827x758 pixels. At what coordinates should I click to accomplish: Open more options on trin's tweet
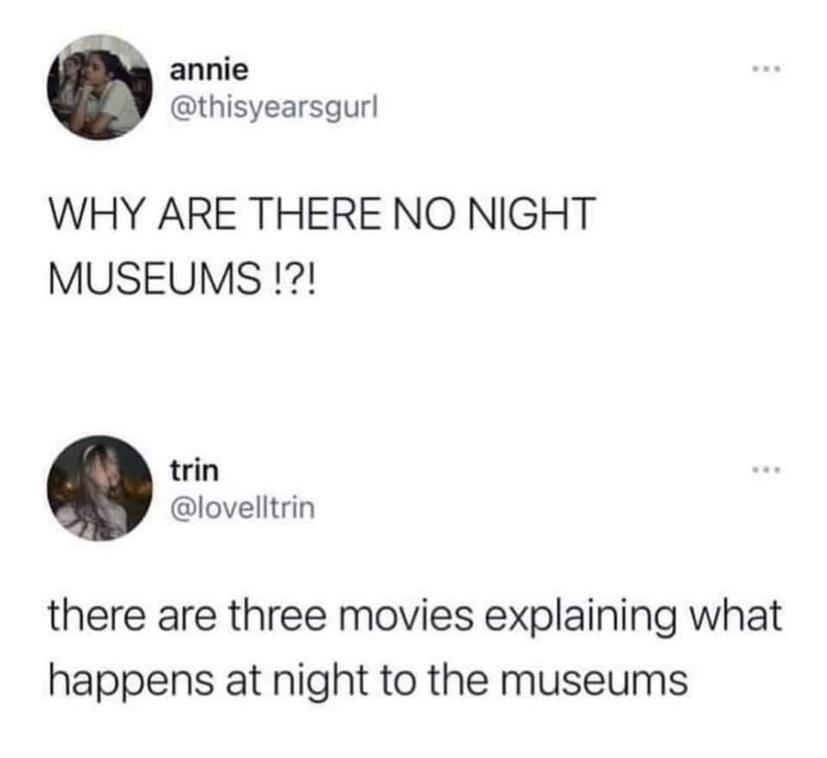768,469
